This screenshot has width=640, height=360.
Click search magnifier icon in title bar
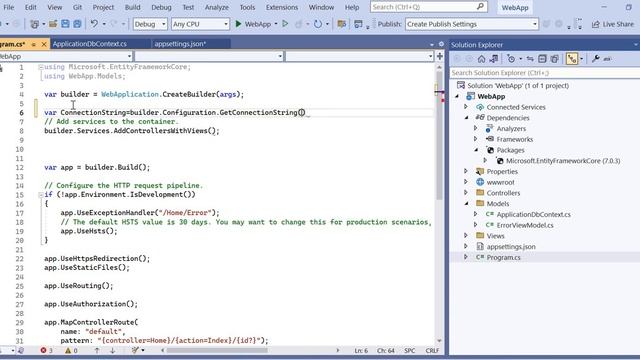click(x=480, y=7)
